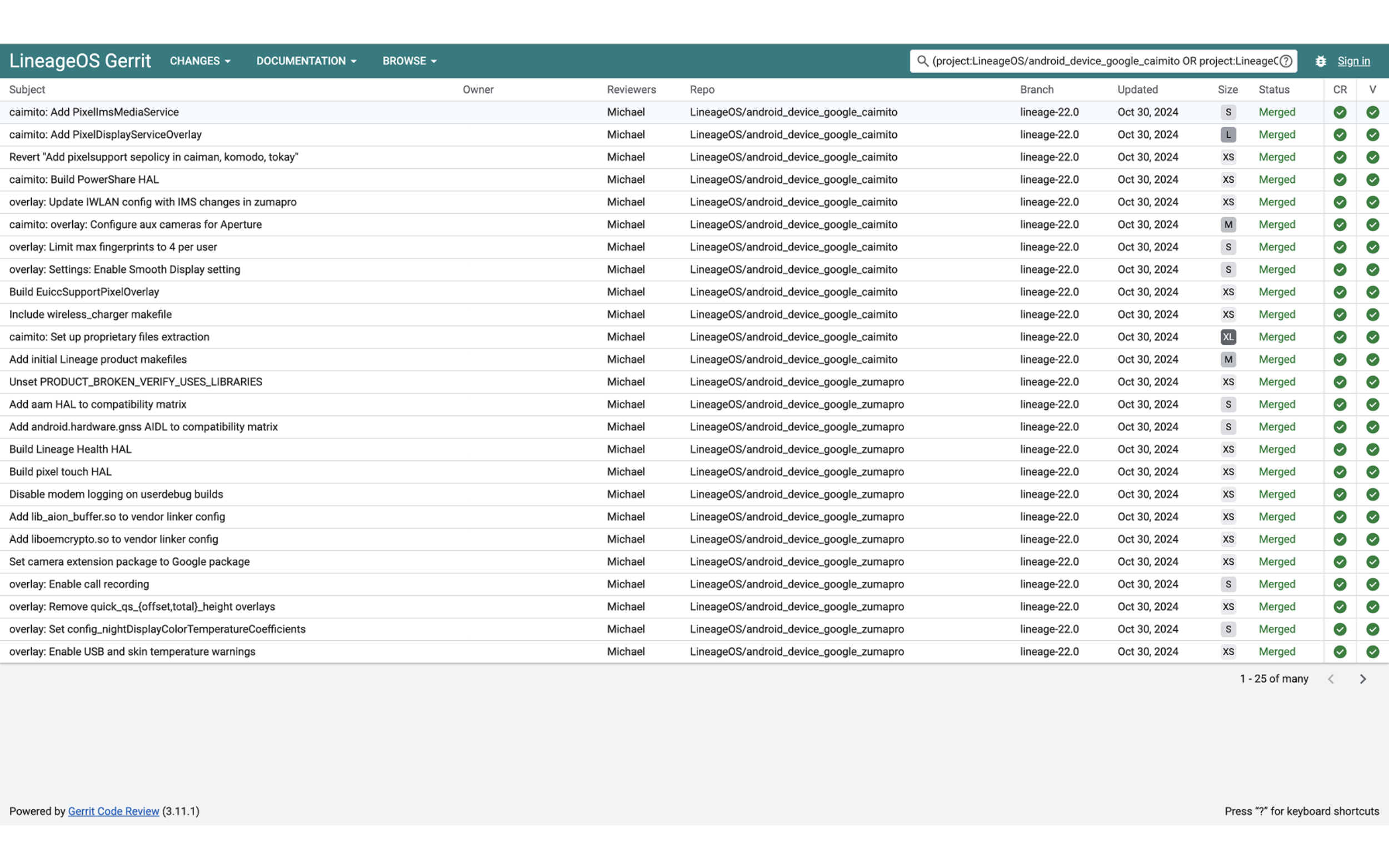Click caimito repo link in PowerShare HAL row

[x=793, y=180]
